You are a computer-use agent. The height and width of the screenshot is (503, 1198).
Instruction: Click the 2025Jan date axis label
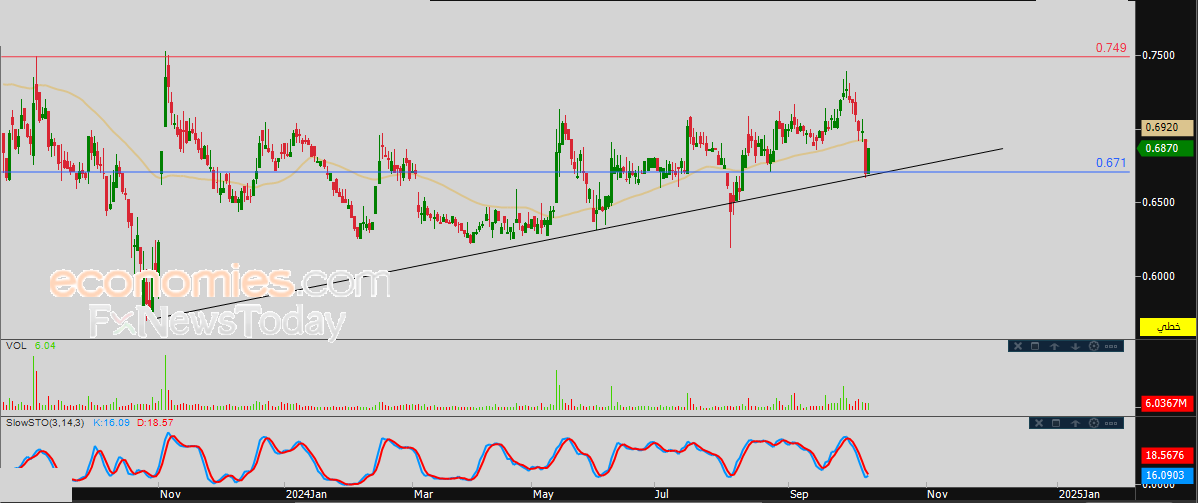tap(1079, 495)
